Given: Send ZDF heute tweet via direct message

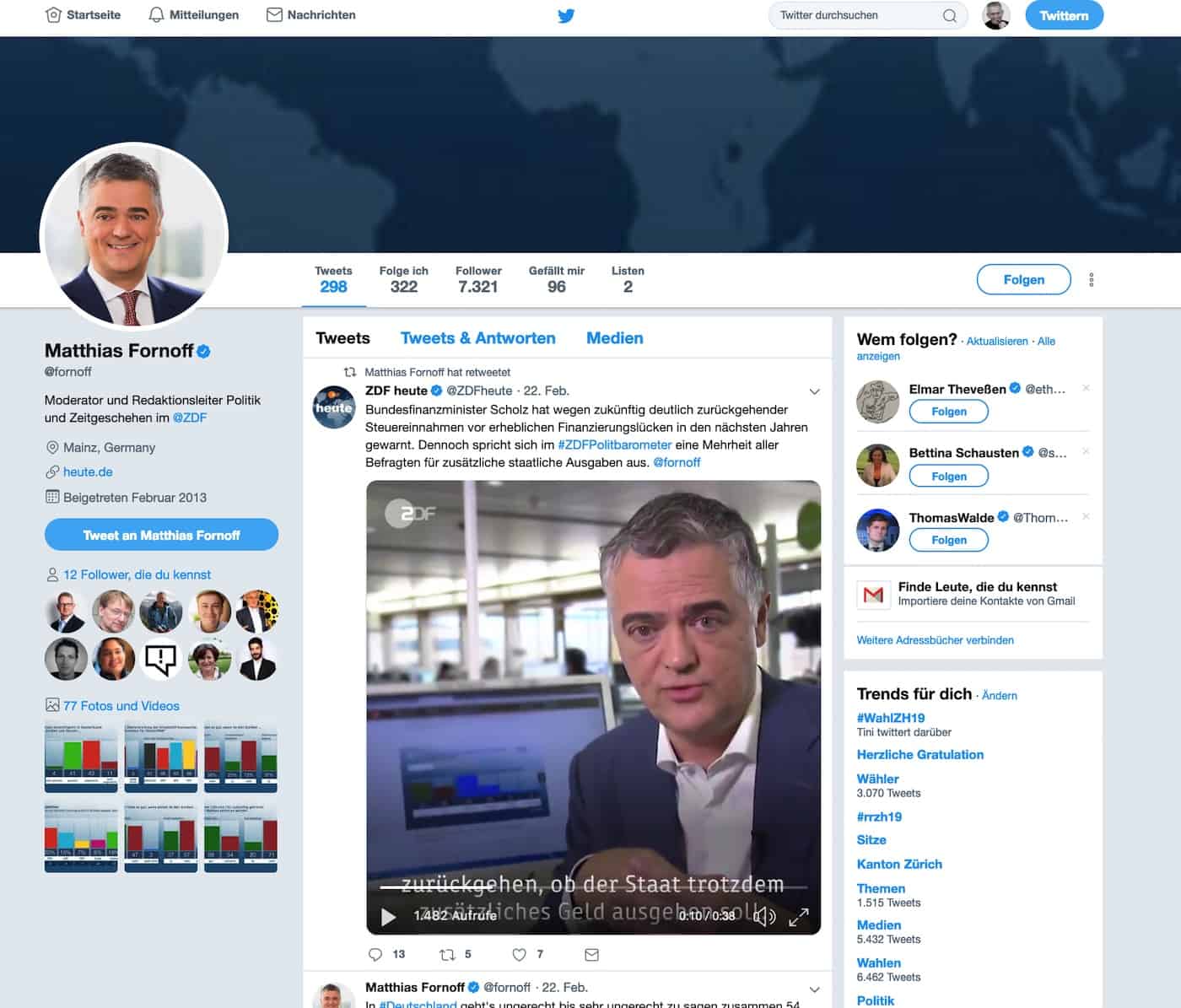Looking at the screenshot, I should click(x=592, y=955).
